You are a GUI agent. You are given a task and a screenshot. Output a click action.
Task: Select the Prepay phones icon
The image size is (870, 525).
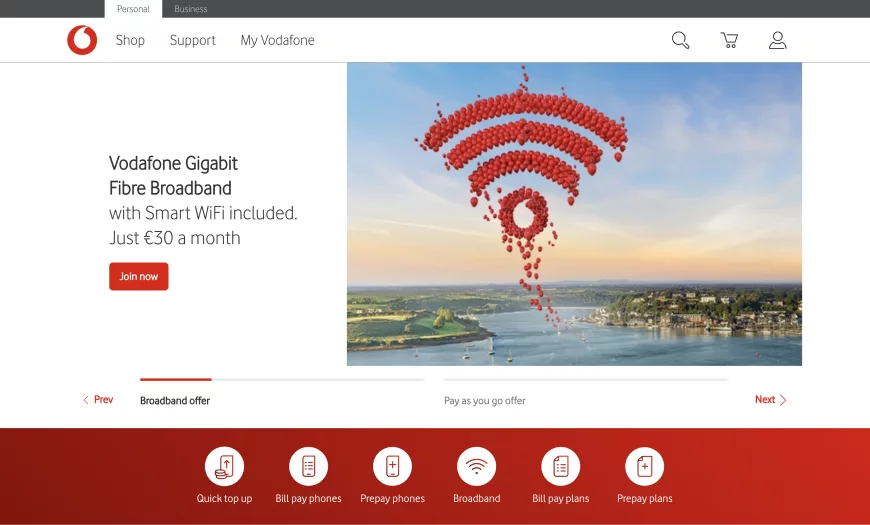pos(392,466)
